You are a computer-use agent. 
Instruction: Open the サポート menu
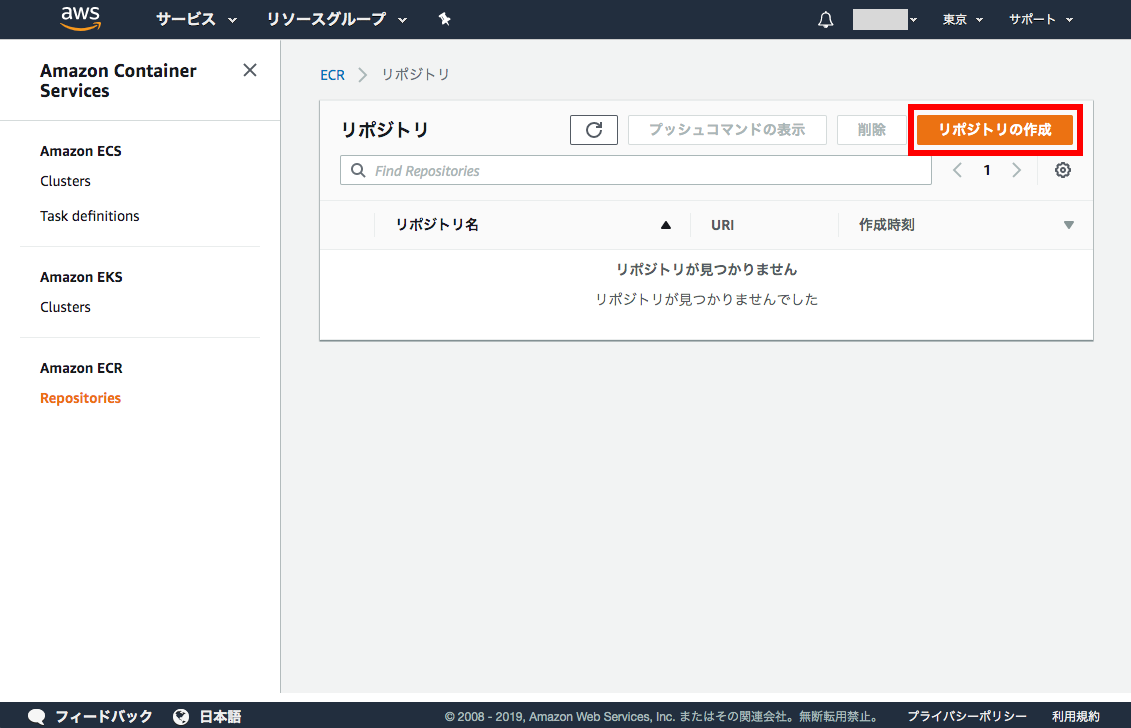tap(1041, 19)
